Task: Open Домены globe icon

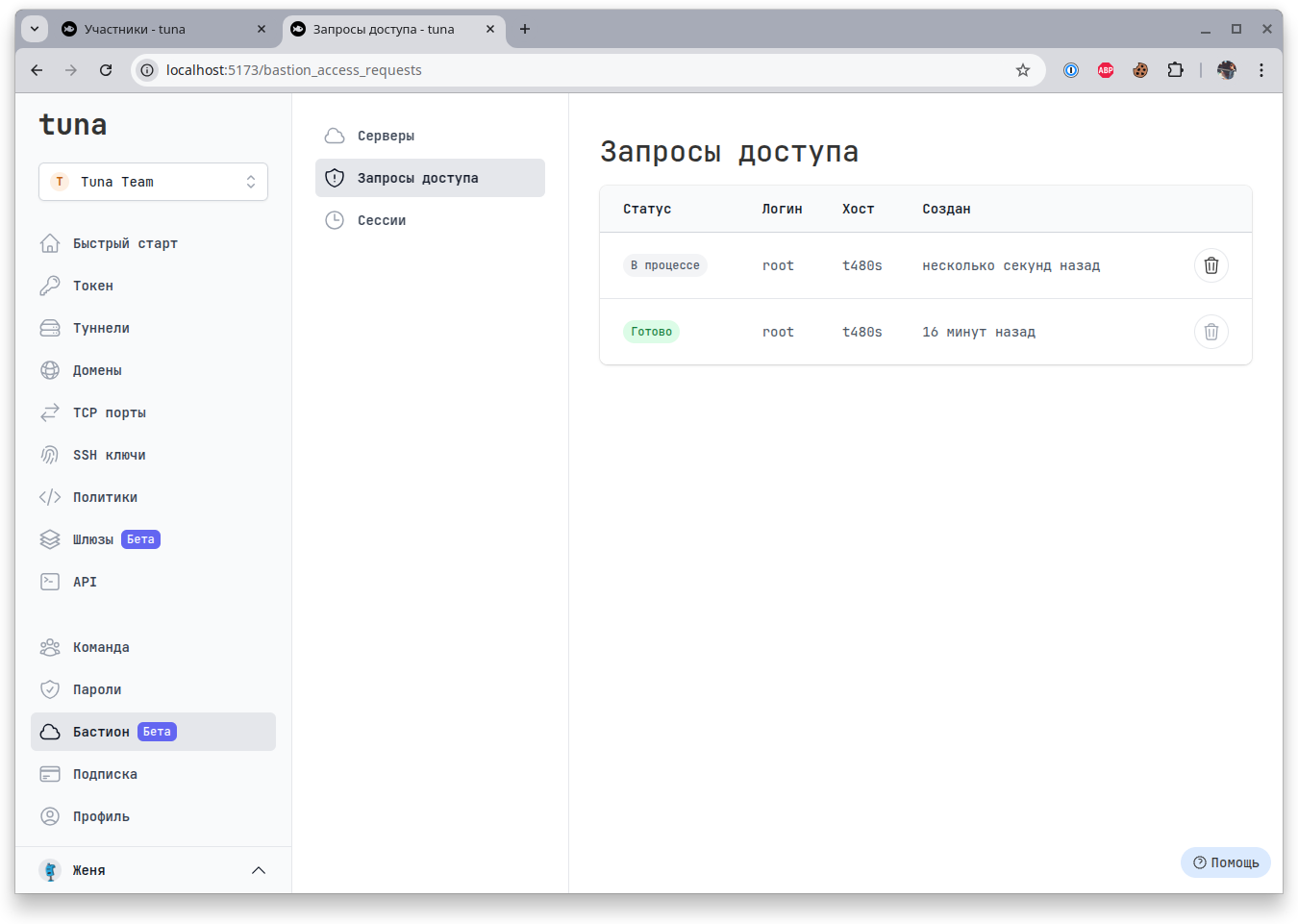Action: click(x=50, y=370)
